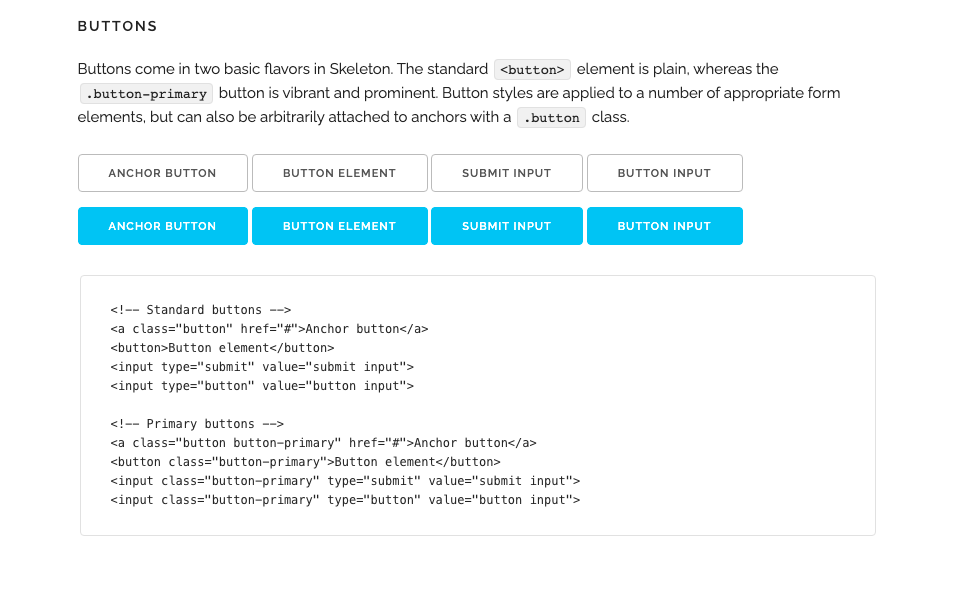Click code line input type="submit" without class
The width and height of the screenshot is (960, 612).
click(262, 367)
